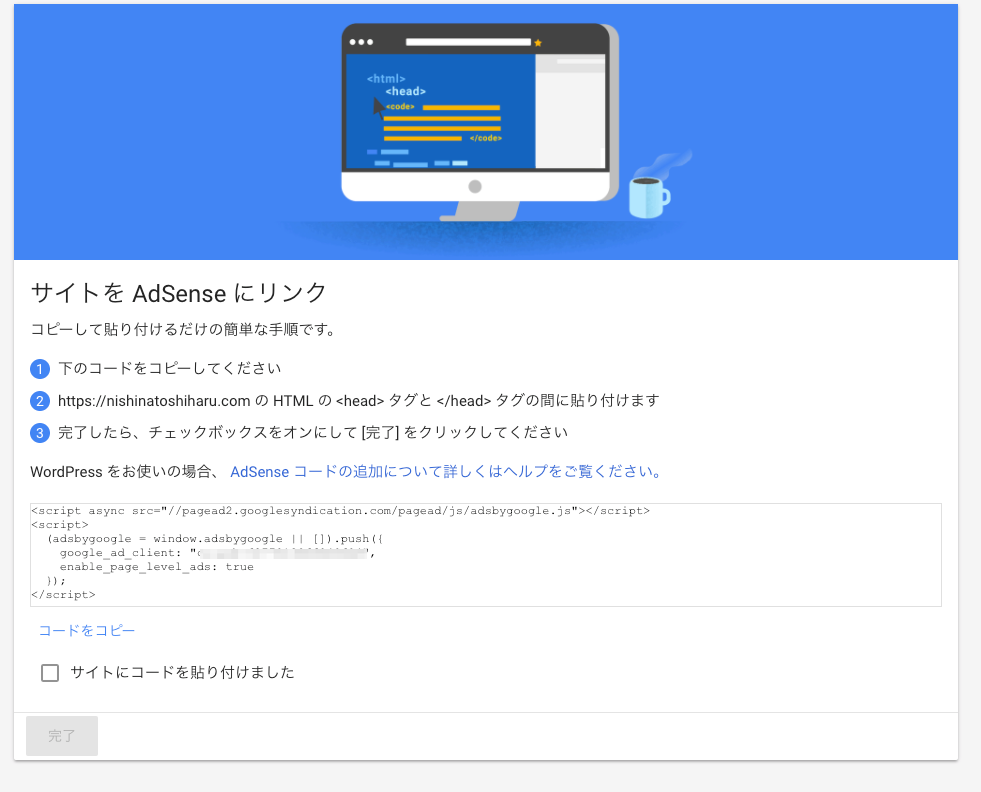Check the サイトにコードを貼り付けました checkbox
This screenshot has height=792, width=981.
tap(50, 673)
